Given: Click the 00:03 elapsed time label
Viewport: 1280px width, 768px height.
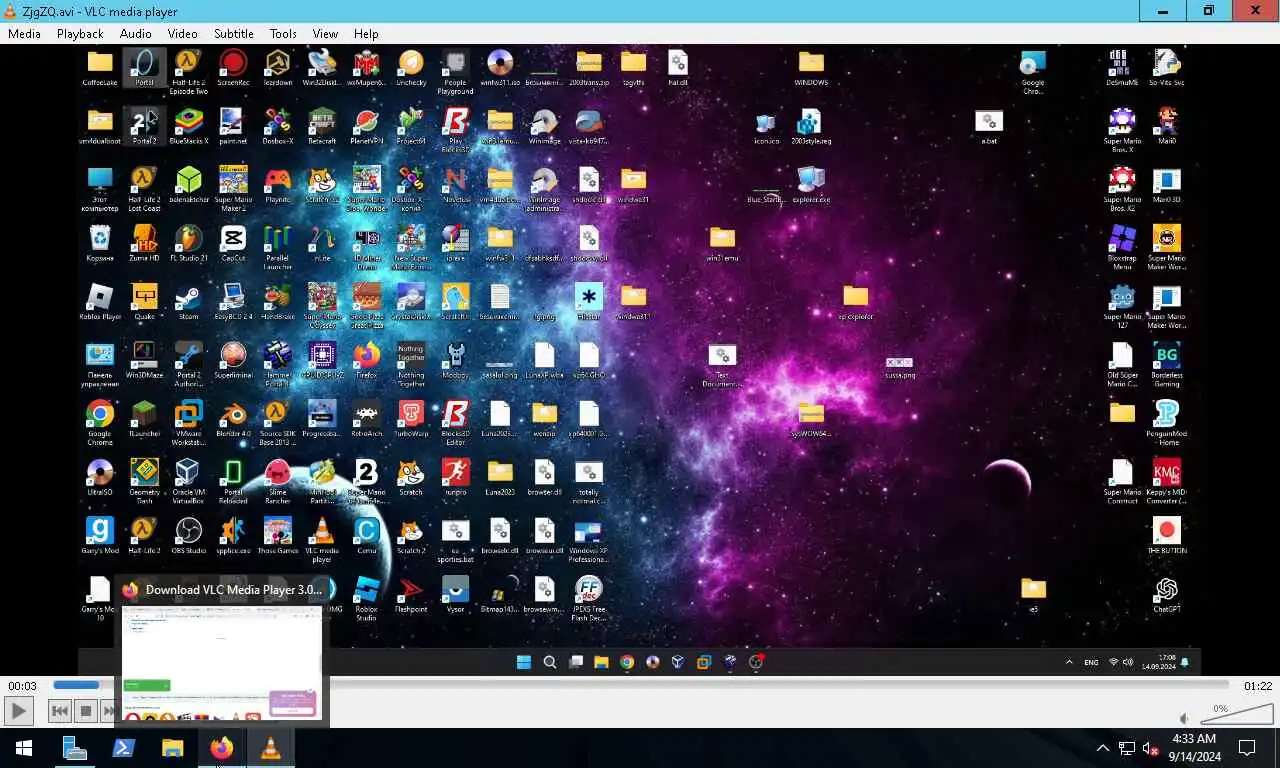Looking at the screenshot, I should click(x=22, y=686).
